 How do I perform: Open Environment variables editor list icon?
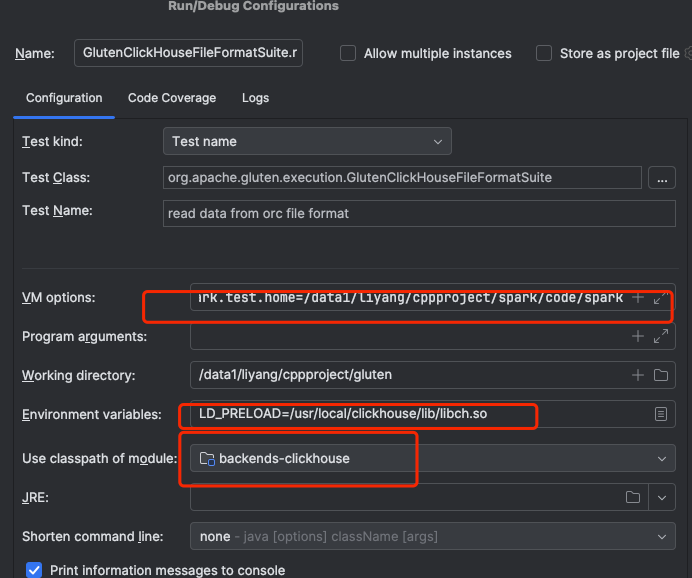661,414
